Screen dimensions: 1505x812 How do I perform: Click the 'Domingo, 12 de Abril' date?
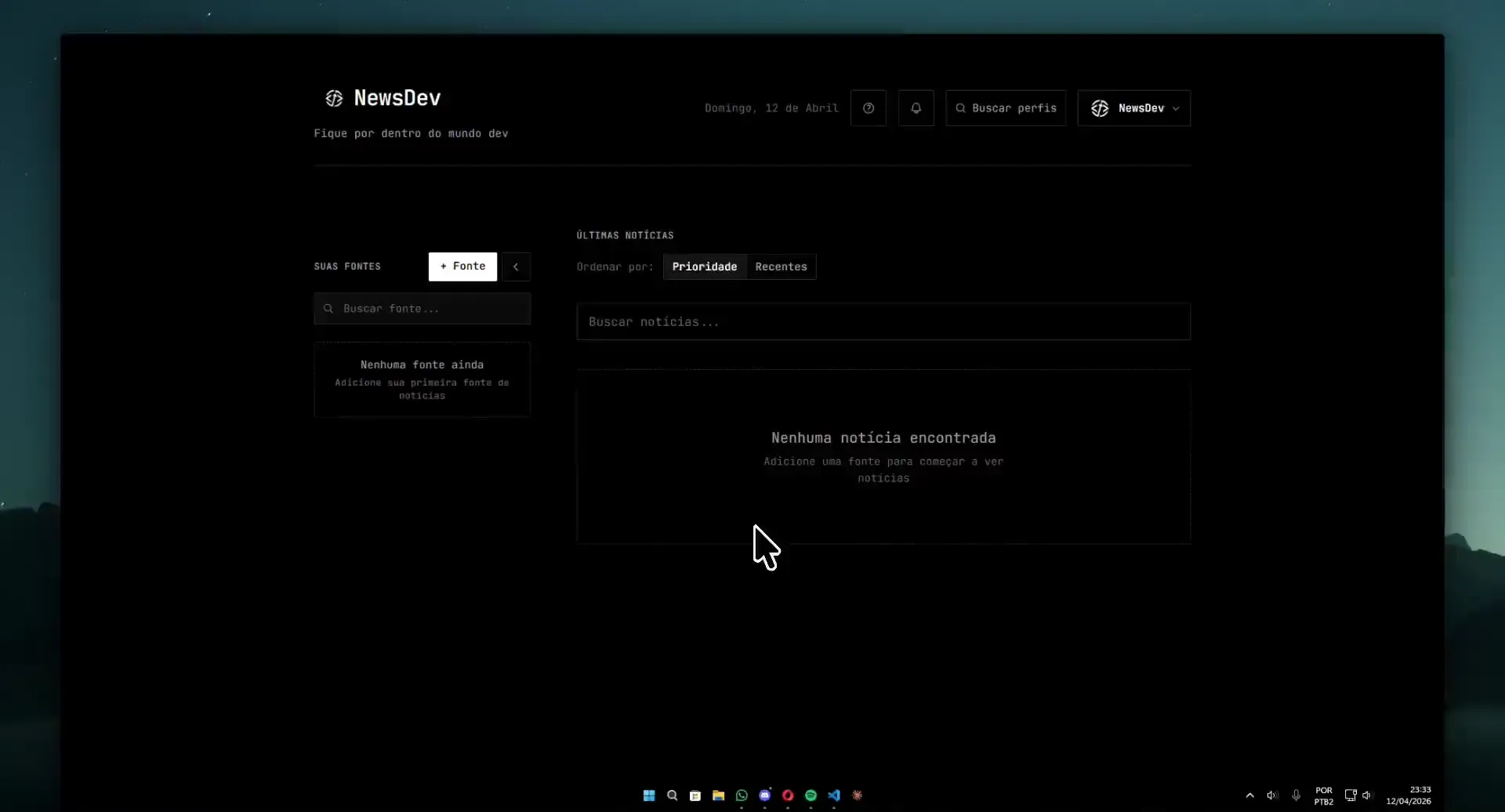771,108
